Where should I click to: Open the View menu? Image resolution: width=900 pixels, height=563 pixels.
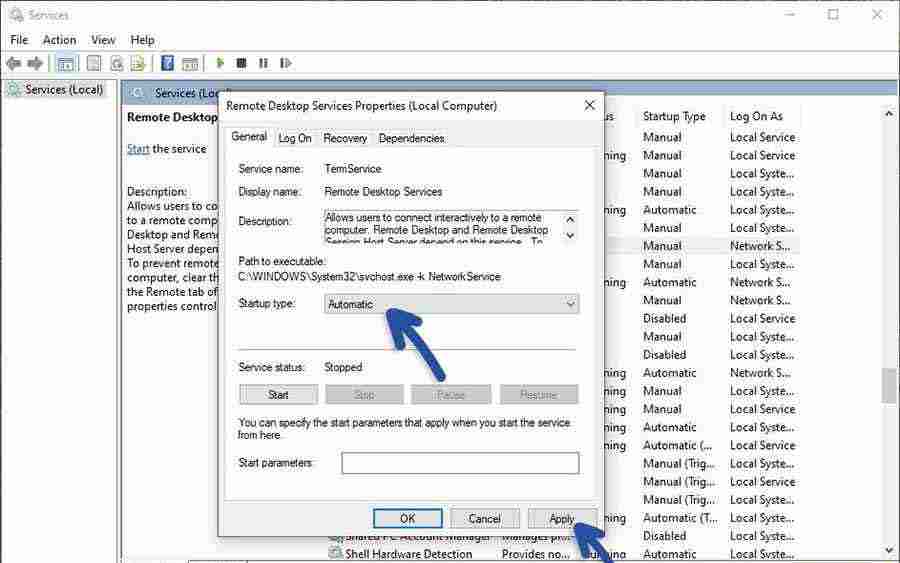coord(103,40)
